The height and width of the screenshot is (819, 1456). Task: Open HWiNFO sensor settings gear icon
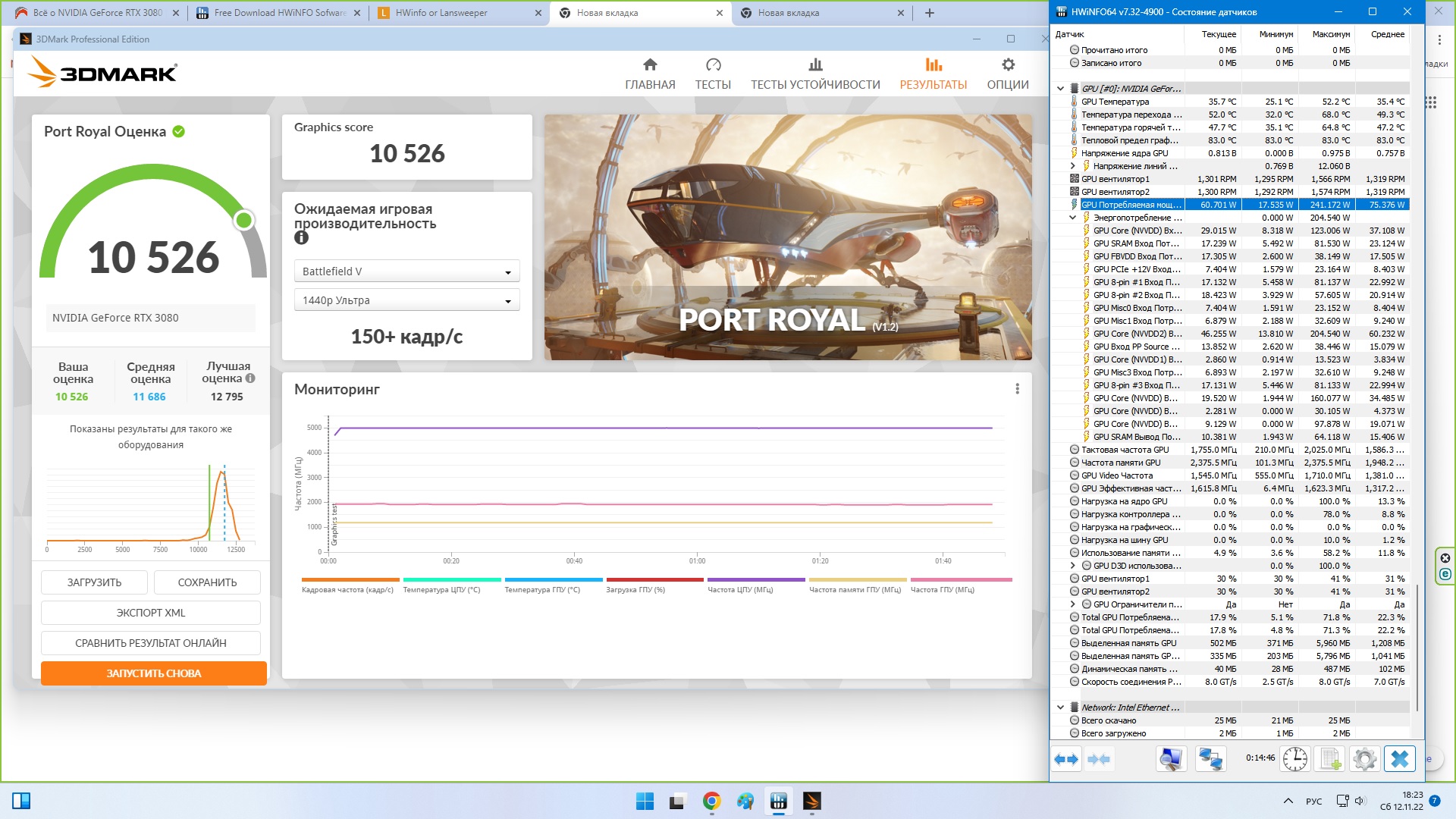point(1364,758)
